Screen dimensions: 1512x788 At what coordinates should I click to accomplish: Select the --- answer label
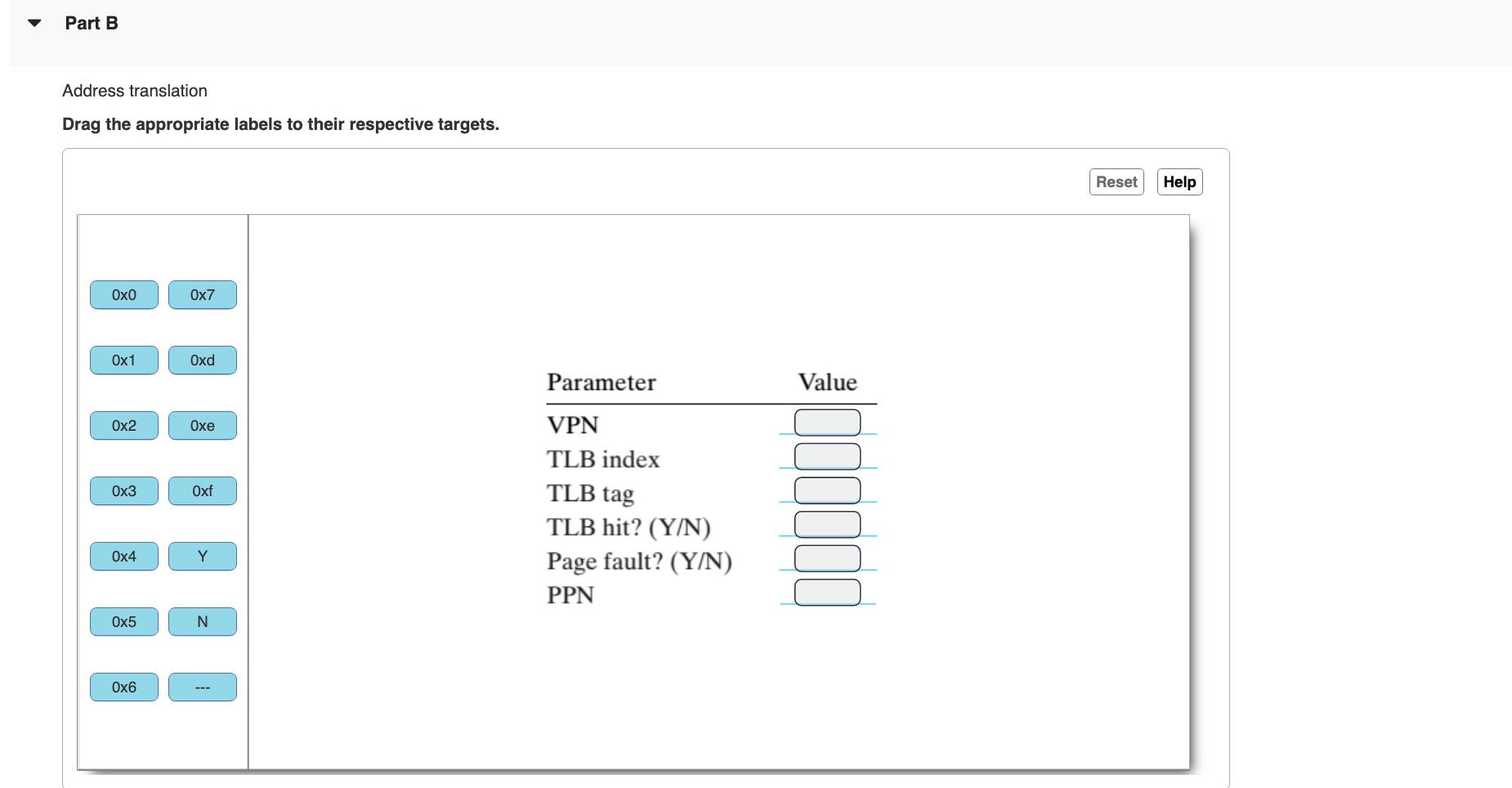(202, 687)
